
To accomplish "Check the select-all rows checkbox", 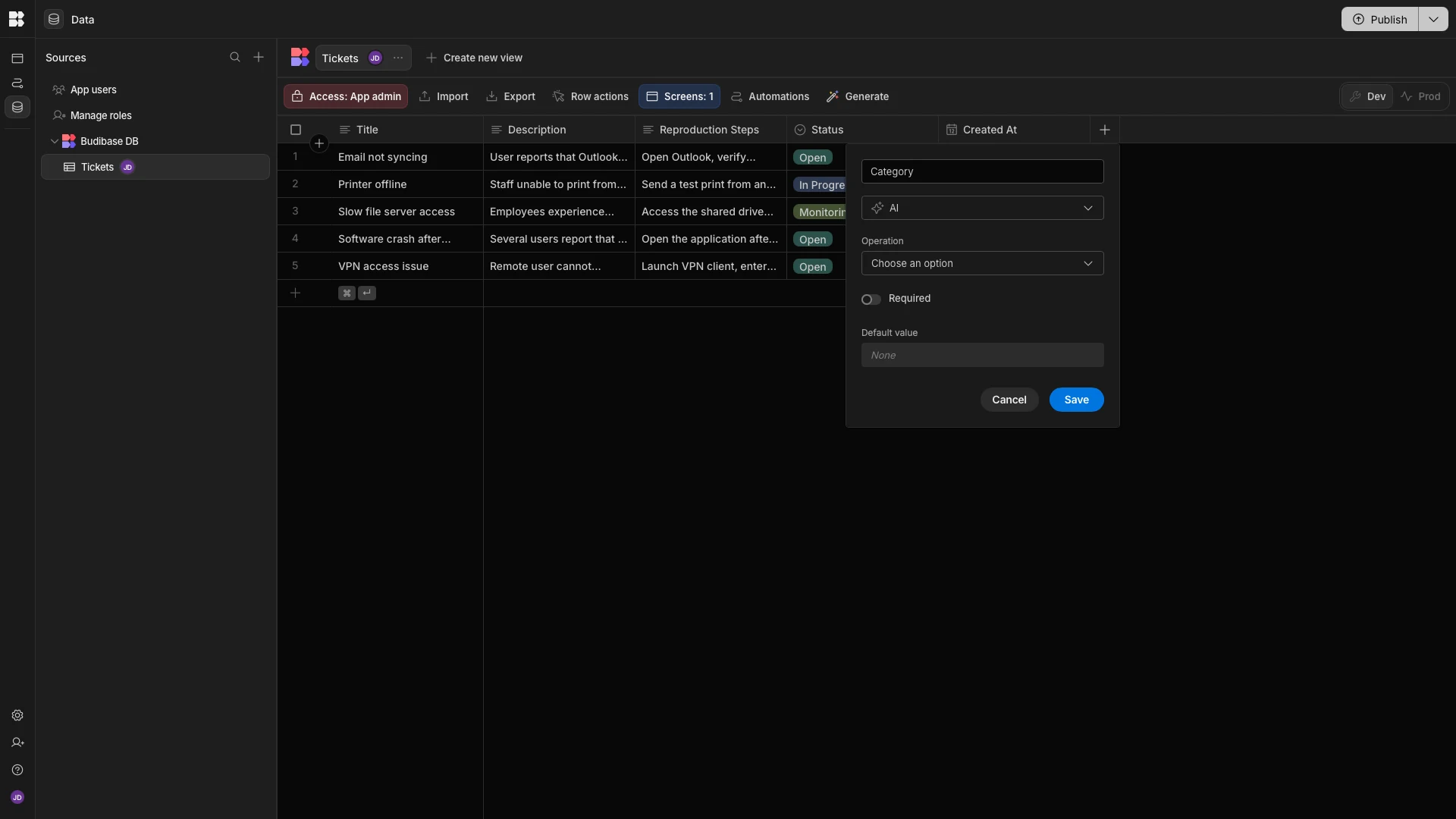I will (x=296, y=130).
